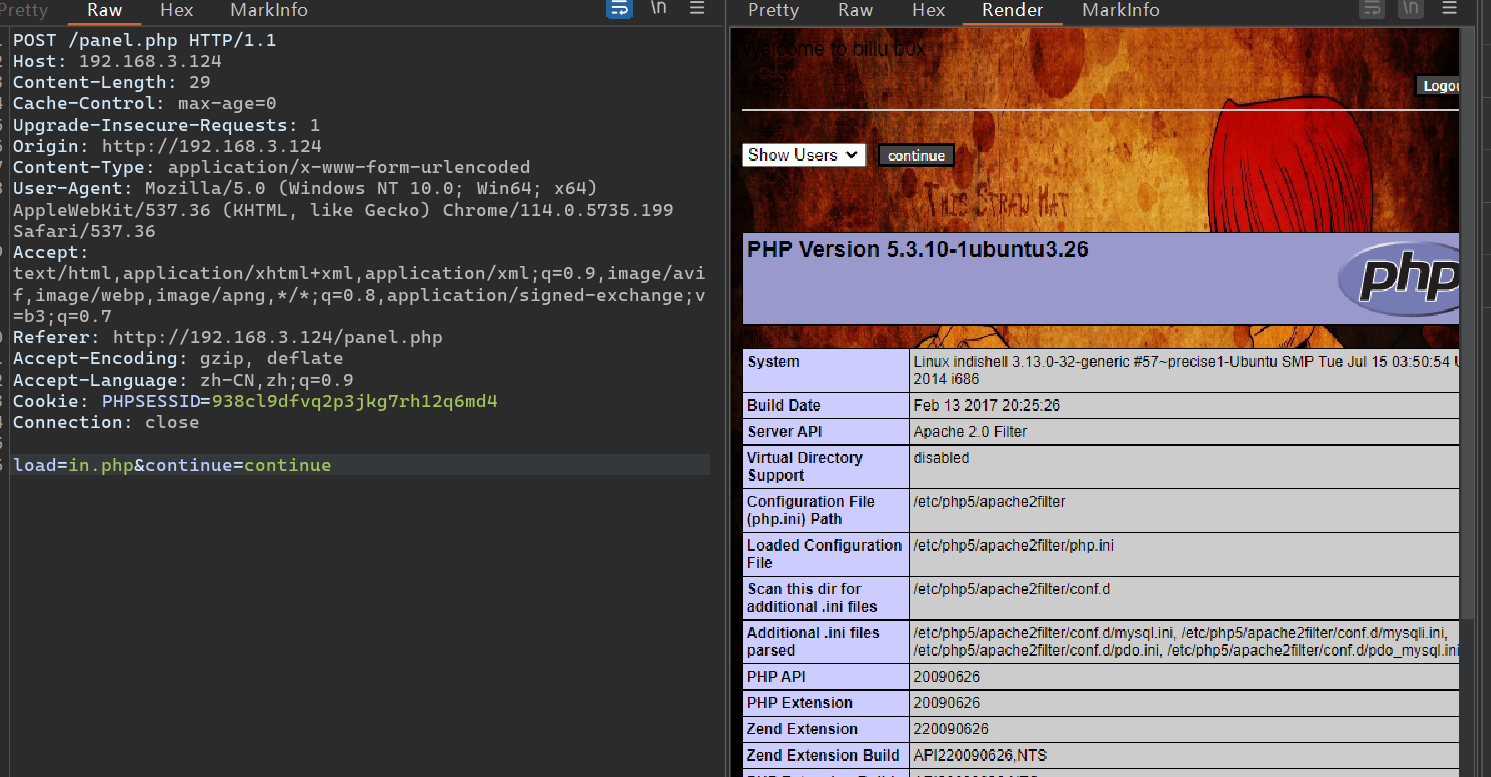
Task: Open the request MarkInfo tab
Action: 268,10
